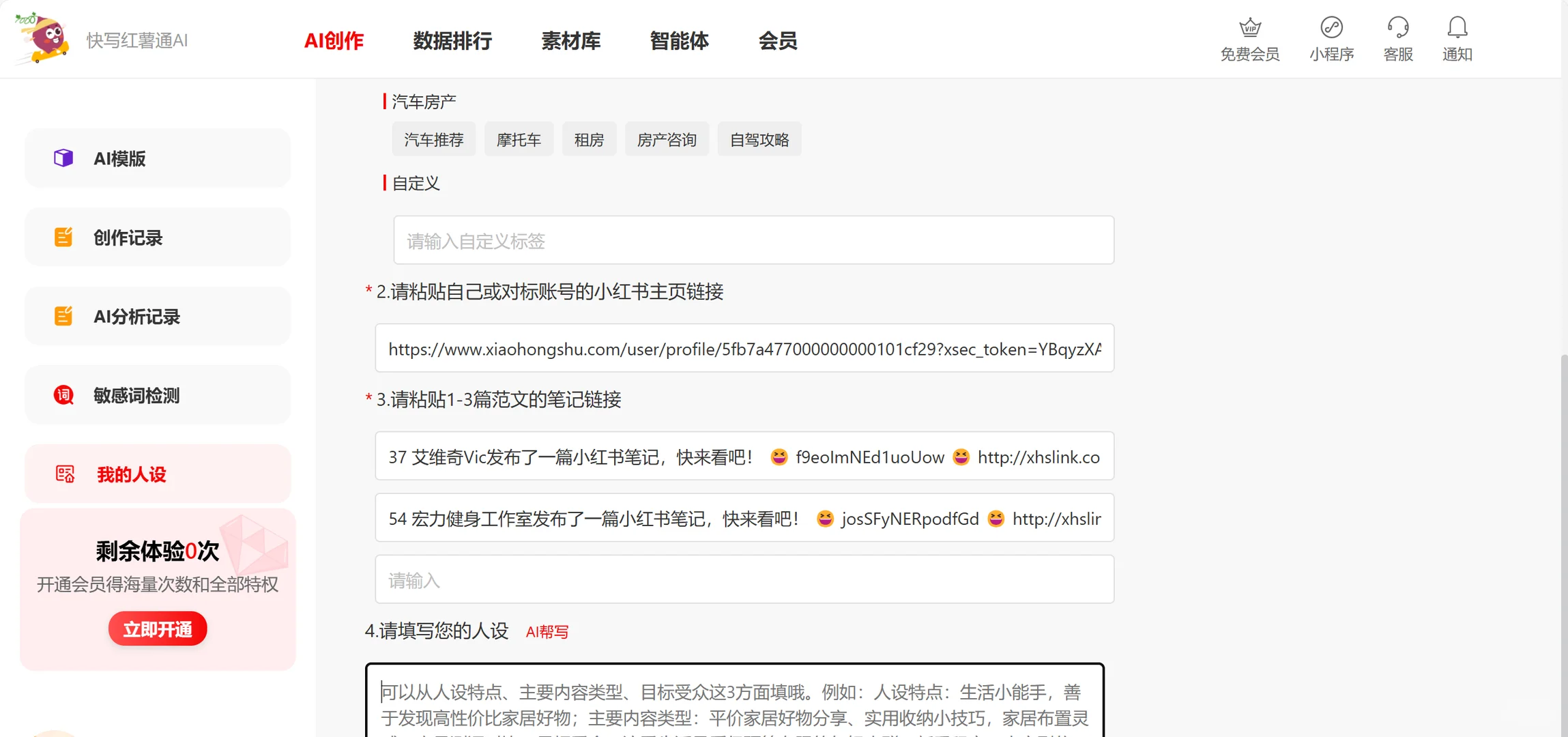Screen dimensions: 1568x737
Task: Open the 通知 notification bell icon
Action: click(x=1457, y=27)
